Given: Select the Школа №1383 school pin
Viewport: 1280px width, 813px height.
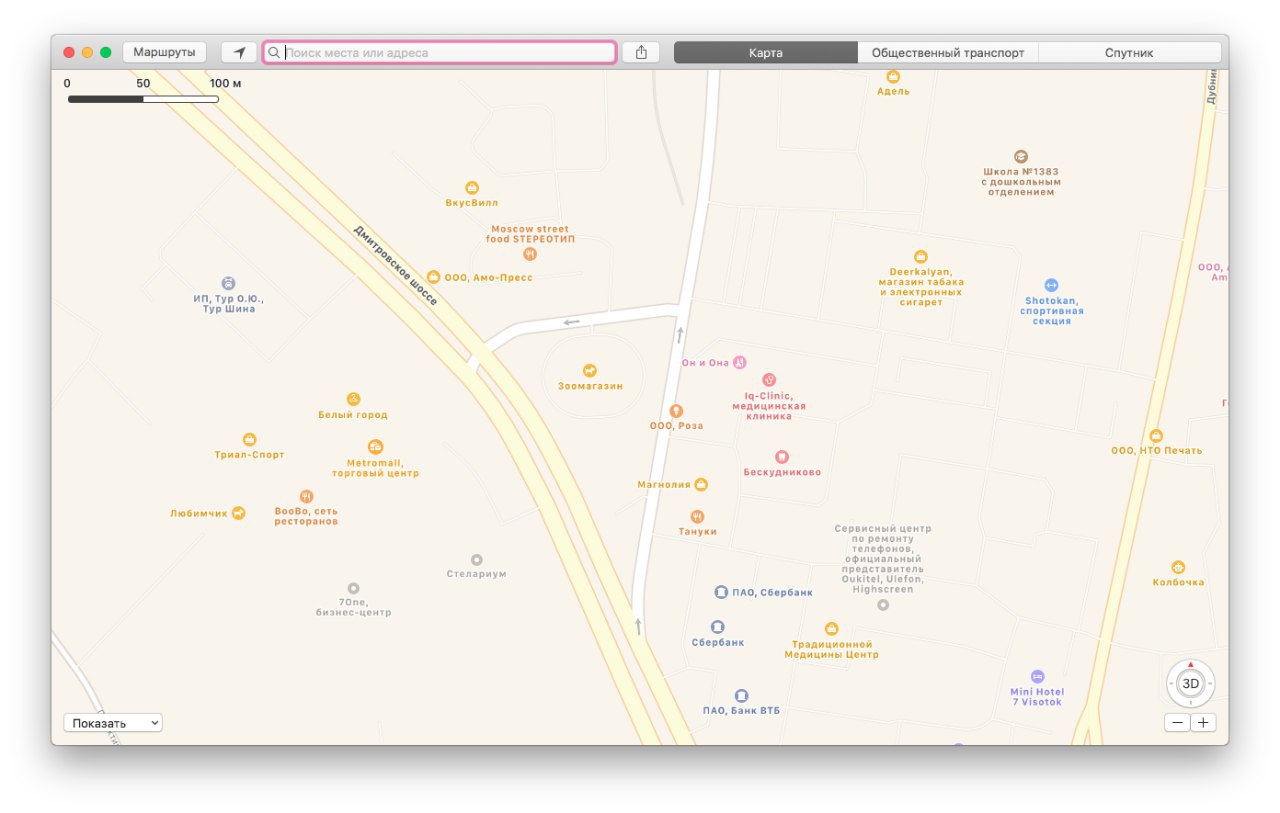Looking at the screenshot, I should coord(1020,156).
